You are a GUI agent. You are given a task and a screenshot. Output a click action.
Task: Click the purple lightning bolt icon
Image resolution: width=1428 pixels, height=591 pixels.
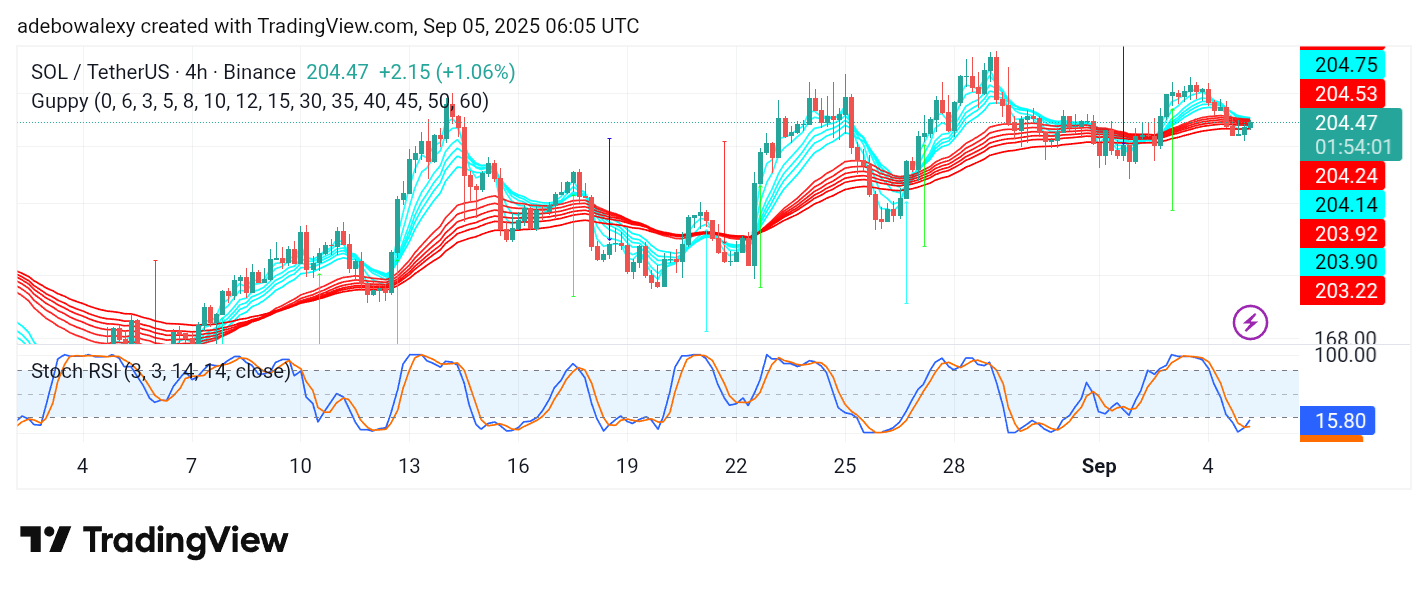click(1250, 322)
